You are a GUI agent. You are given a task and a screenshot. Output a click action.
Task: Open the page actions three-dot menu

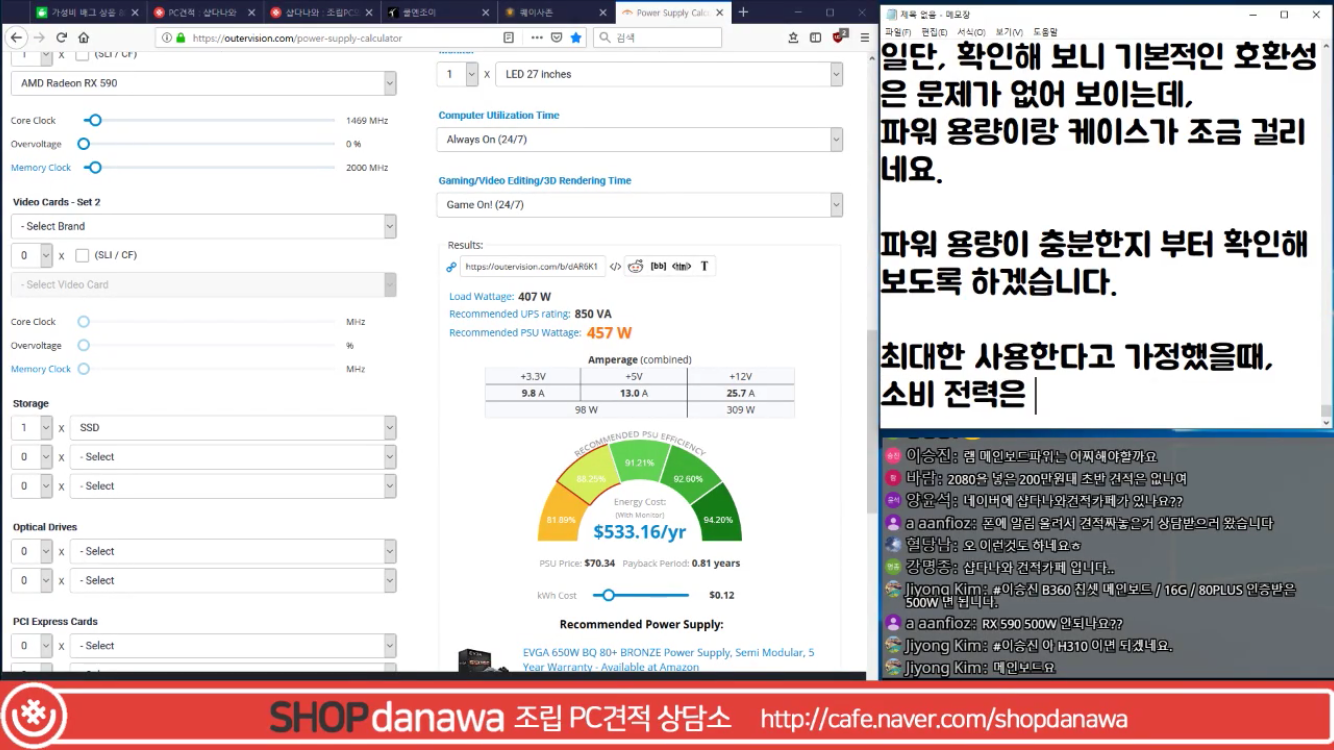point(537,38)
